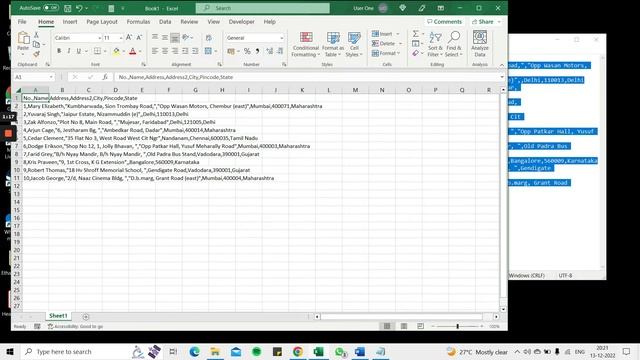Toggle Italic formatting
Image resolution: width=640 pixels, height=360 pixels.
point(69,51)
